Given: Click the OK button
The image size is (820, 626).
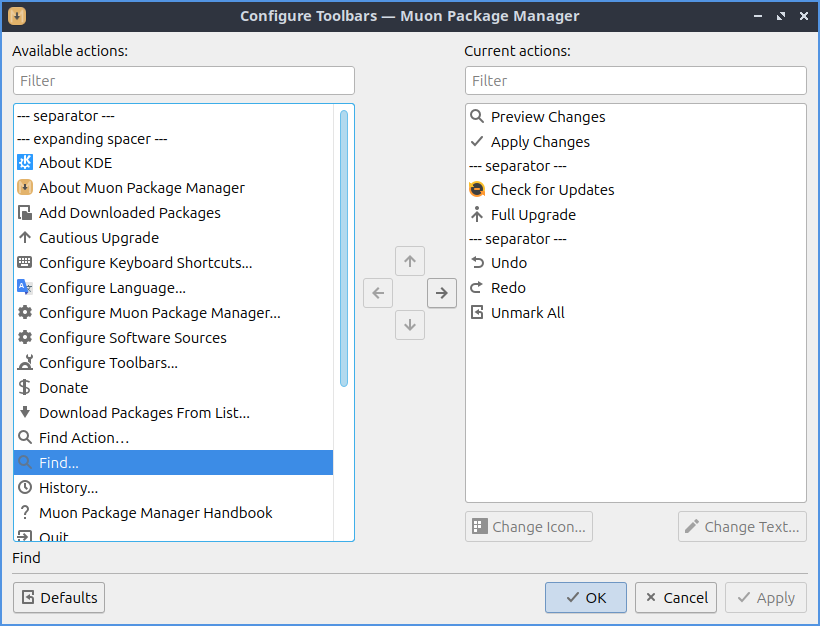Looking at the screenshot, I should [586, 598].
